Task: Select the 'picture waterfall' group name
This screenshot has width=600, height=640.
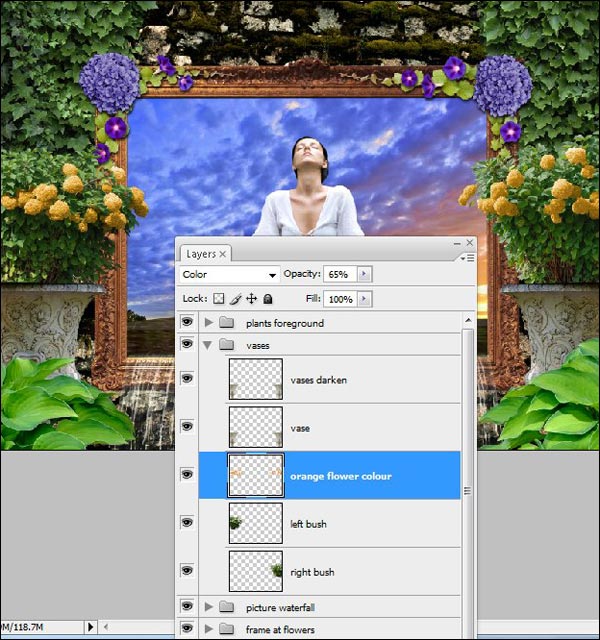Action: pyautogui.click(x=280, y=608)
